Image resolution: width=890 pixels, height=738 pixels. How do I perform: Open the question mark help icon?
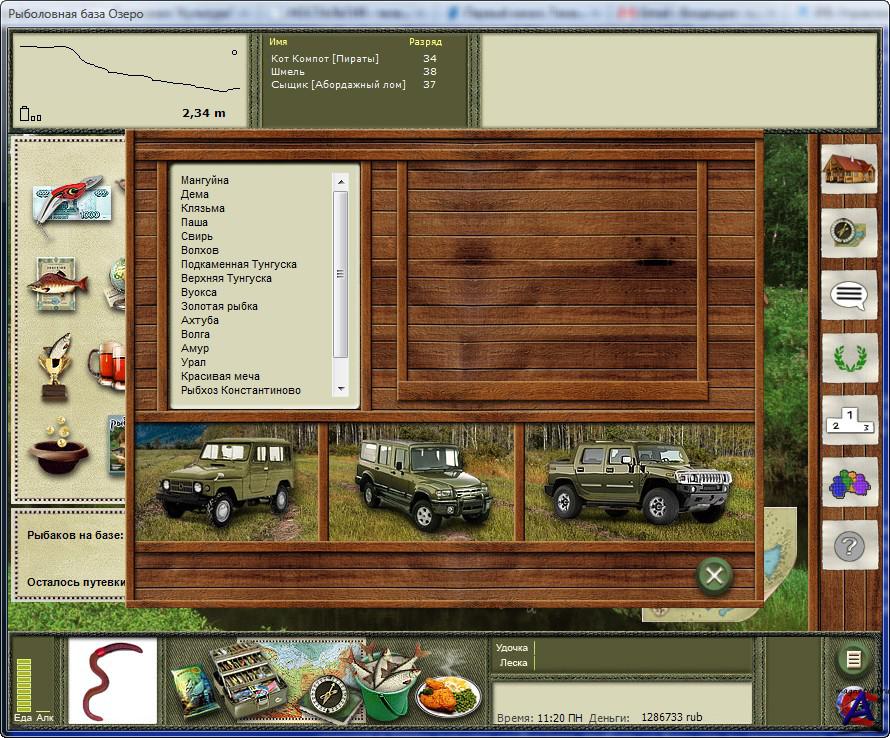(849, 547)
